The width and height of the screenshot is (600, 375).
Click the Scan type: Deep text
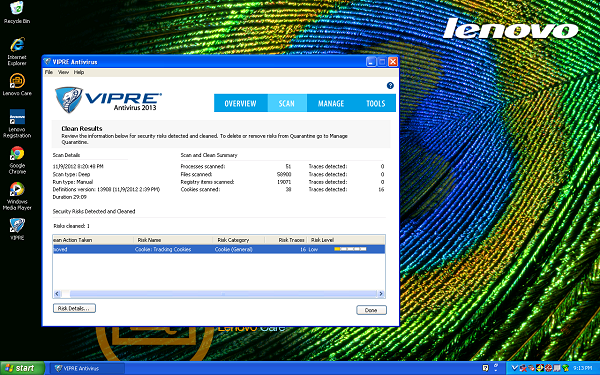pos(72,174)
